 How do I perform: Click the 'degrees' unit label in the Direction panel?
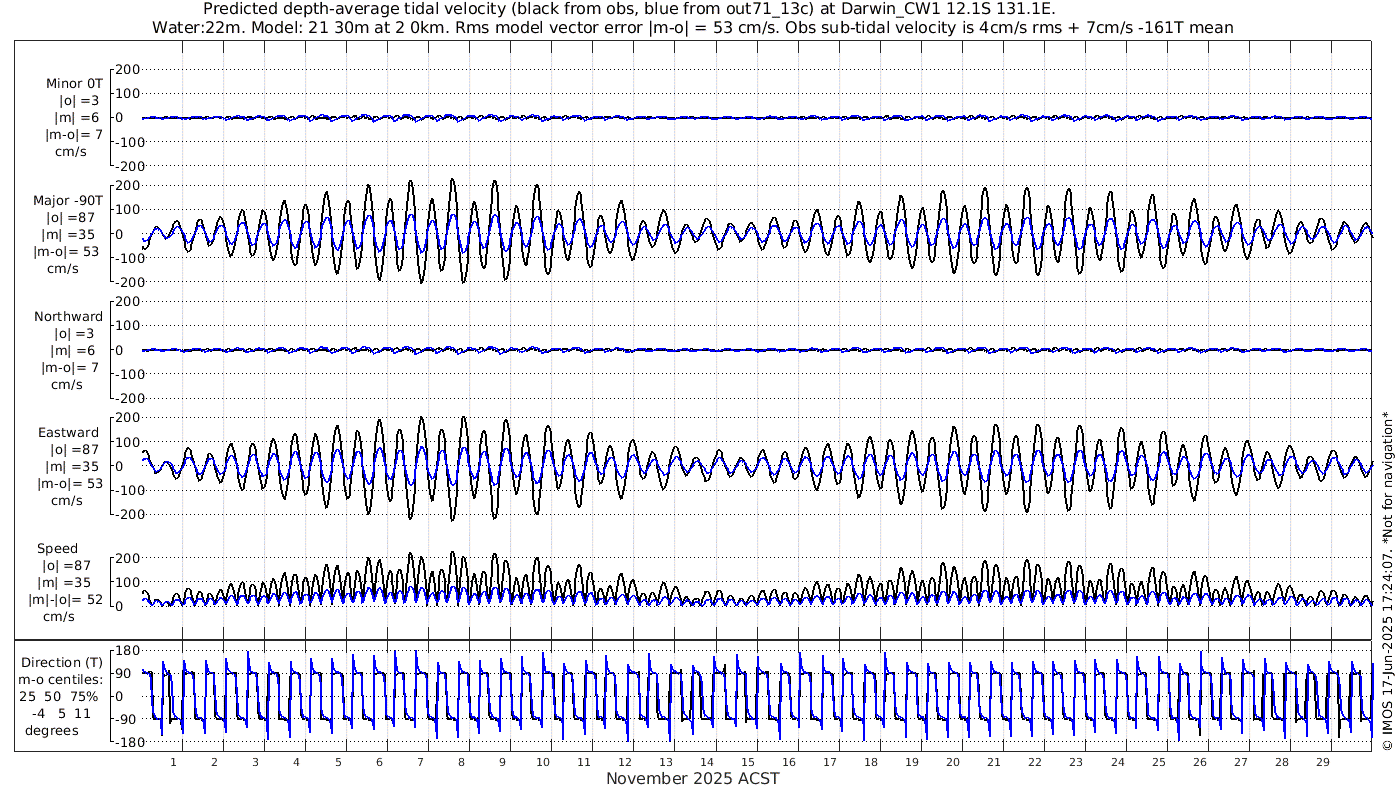click(x=51, y=730)
